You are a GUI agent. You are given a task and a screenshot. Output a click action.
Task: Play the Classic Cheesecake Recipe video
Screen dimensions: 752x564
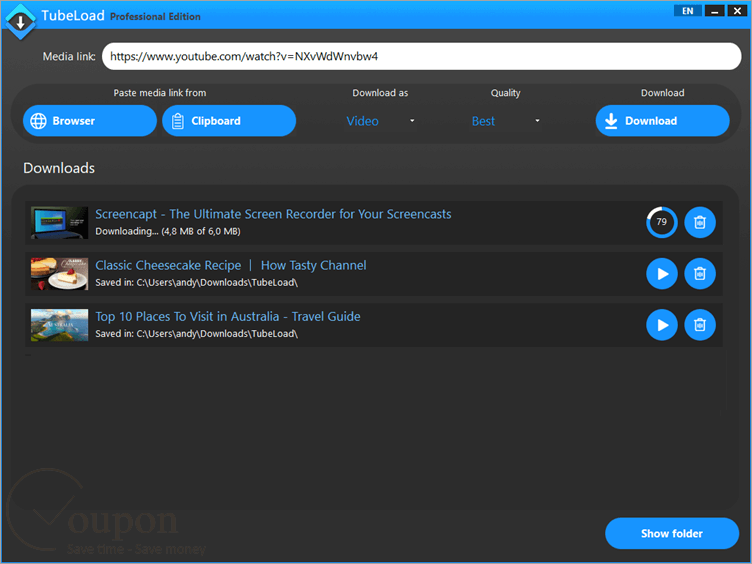click(x=661, y=273)
